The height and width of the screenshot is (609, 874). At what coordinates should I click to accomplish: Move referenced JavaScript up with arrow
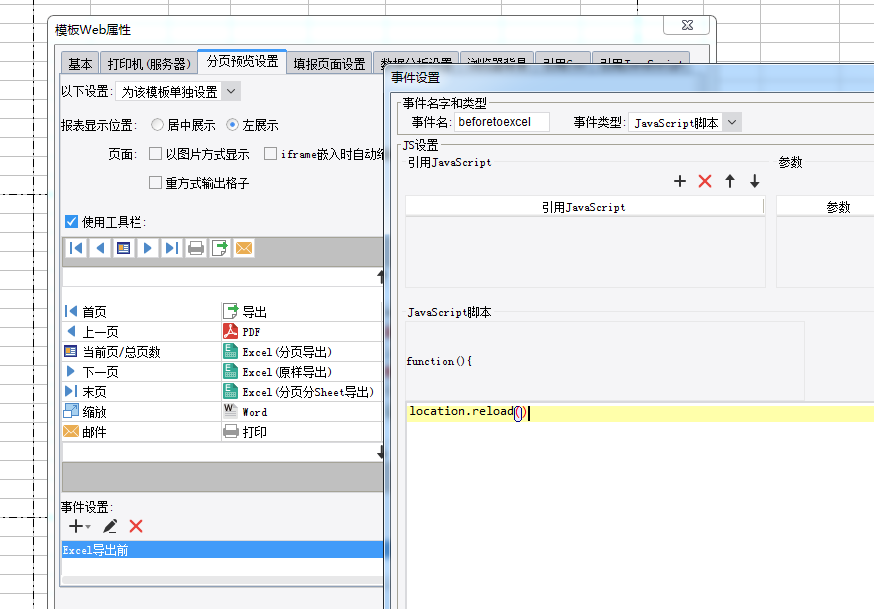(730, 181)
